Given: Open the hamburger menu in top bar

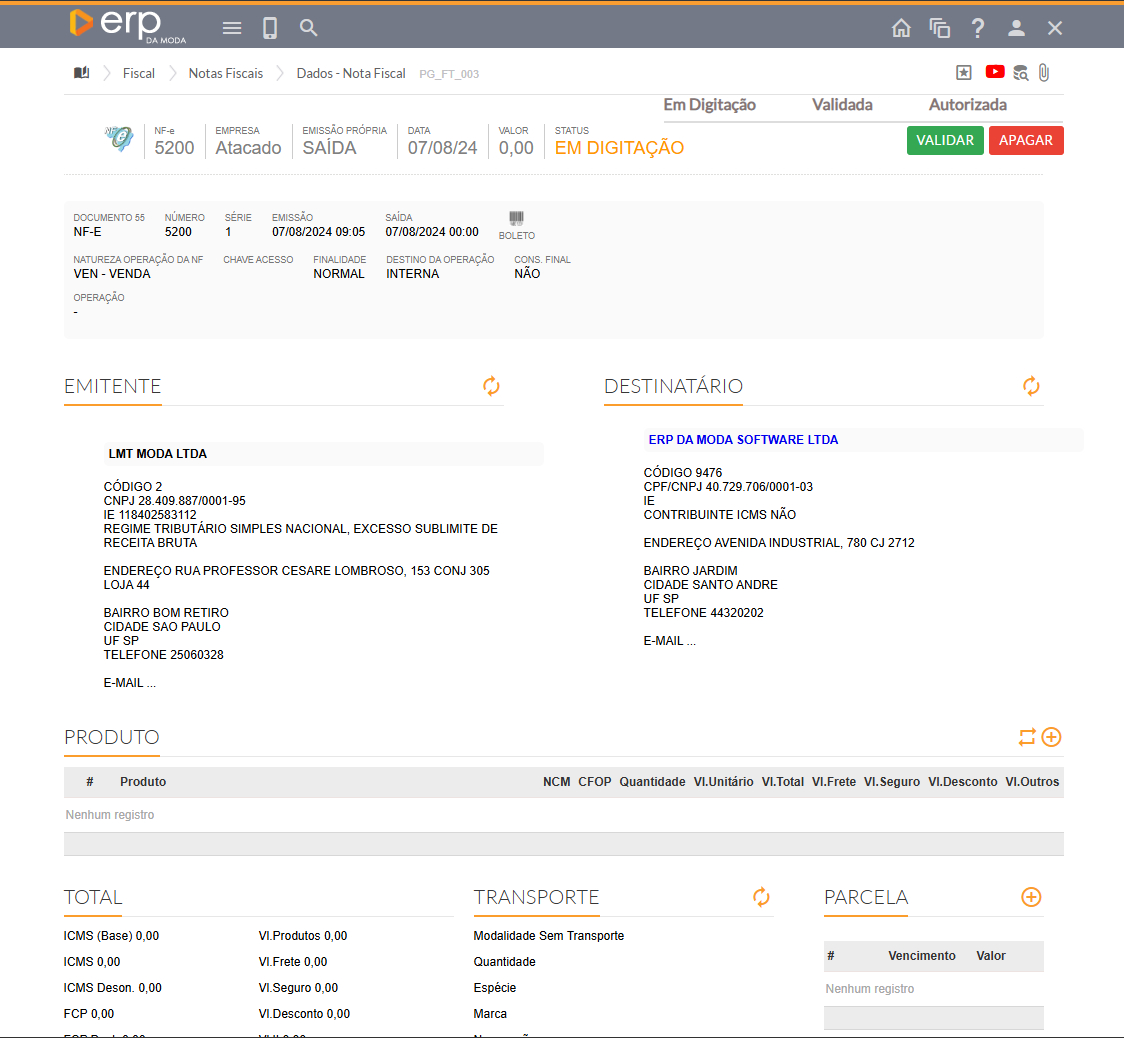Looking at the screenshot, I should point(232,28).
